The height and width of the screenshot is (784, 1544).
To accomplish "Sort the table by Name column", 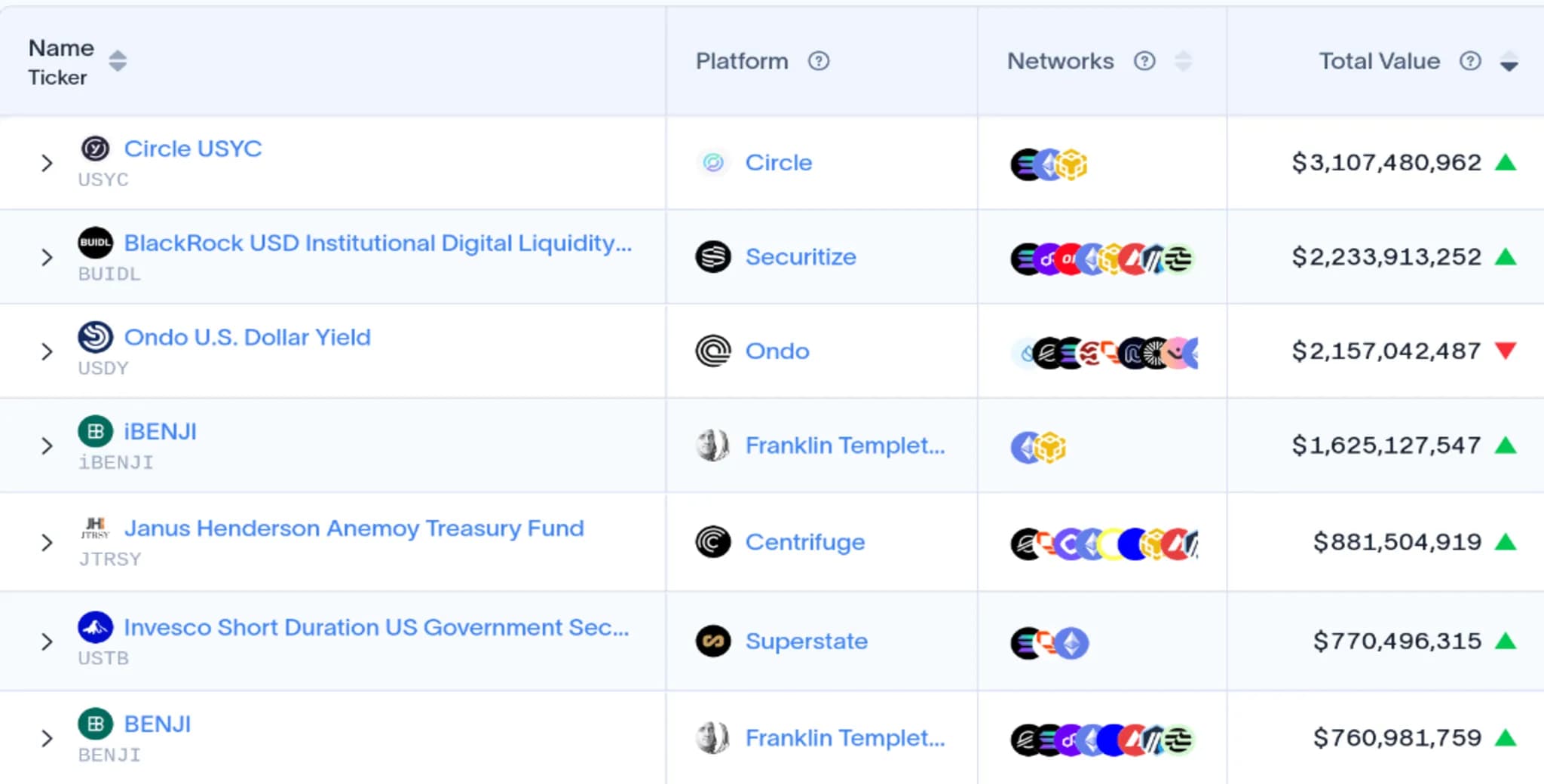I will point(118,61).
